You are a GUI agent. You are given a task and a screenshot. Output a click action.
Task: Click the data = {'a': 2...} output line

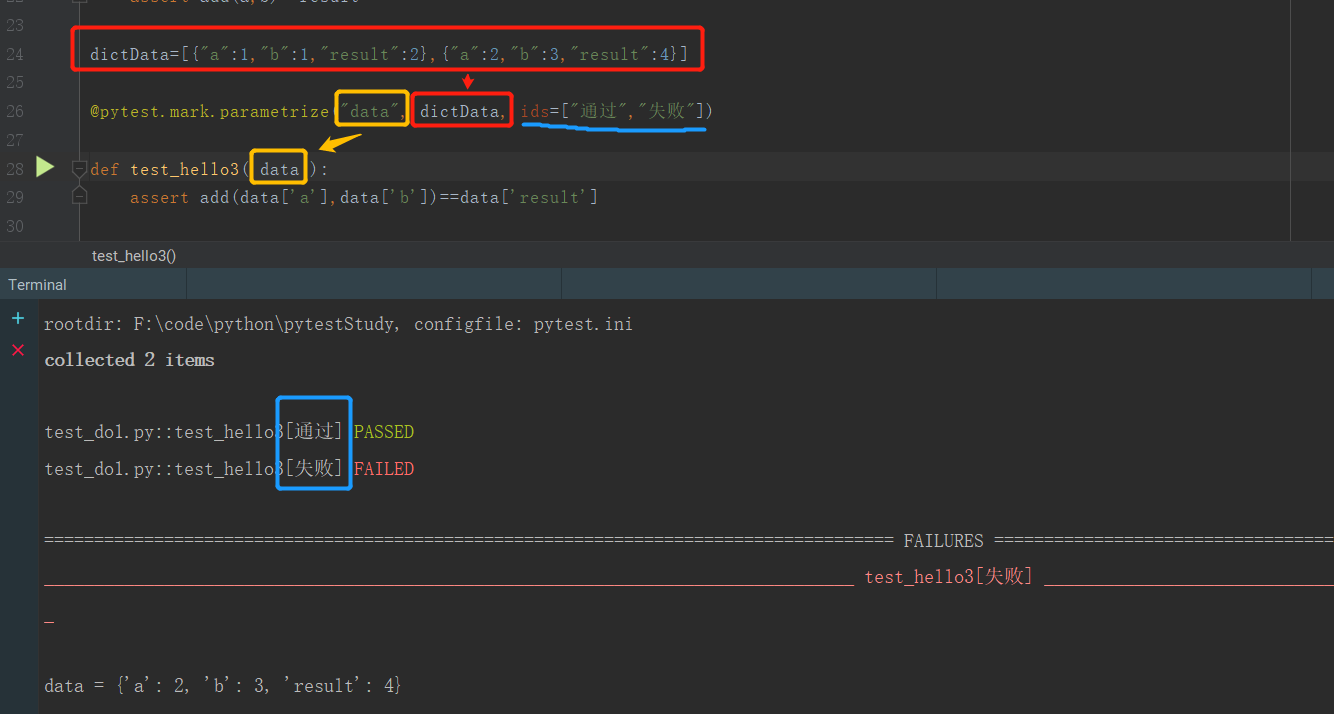tap(223, 685)
